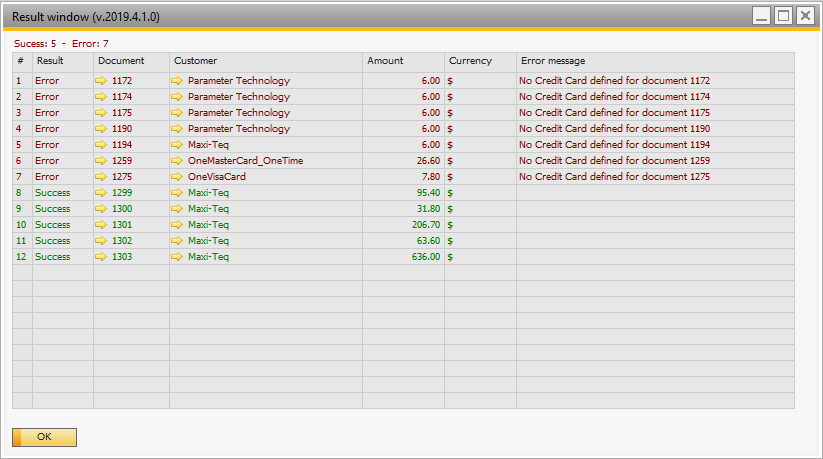Open document 1302 via its link arrow
The image size is (823, 459).
coord(101,241)
